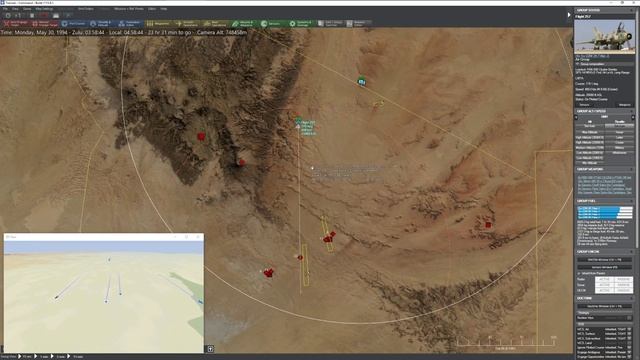
Task: Set Sonar to PASSIVE
Action: [623, 285]
